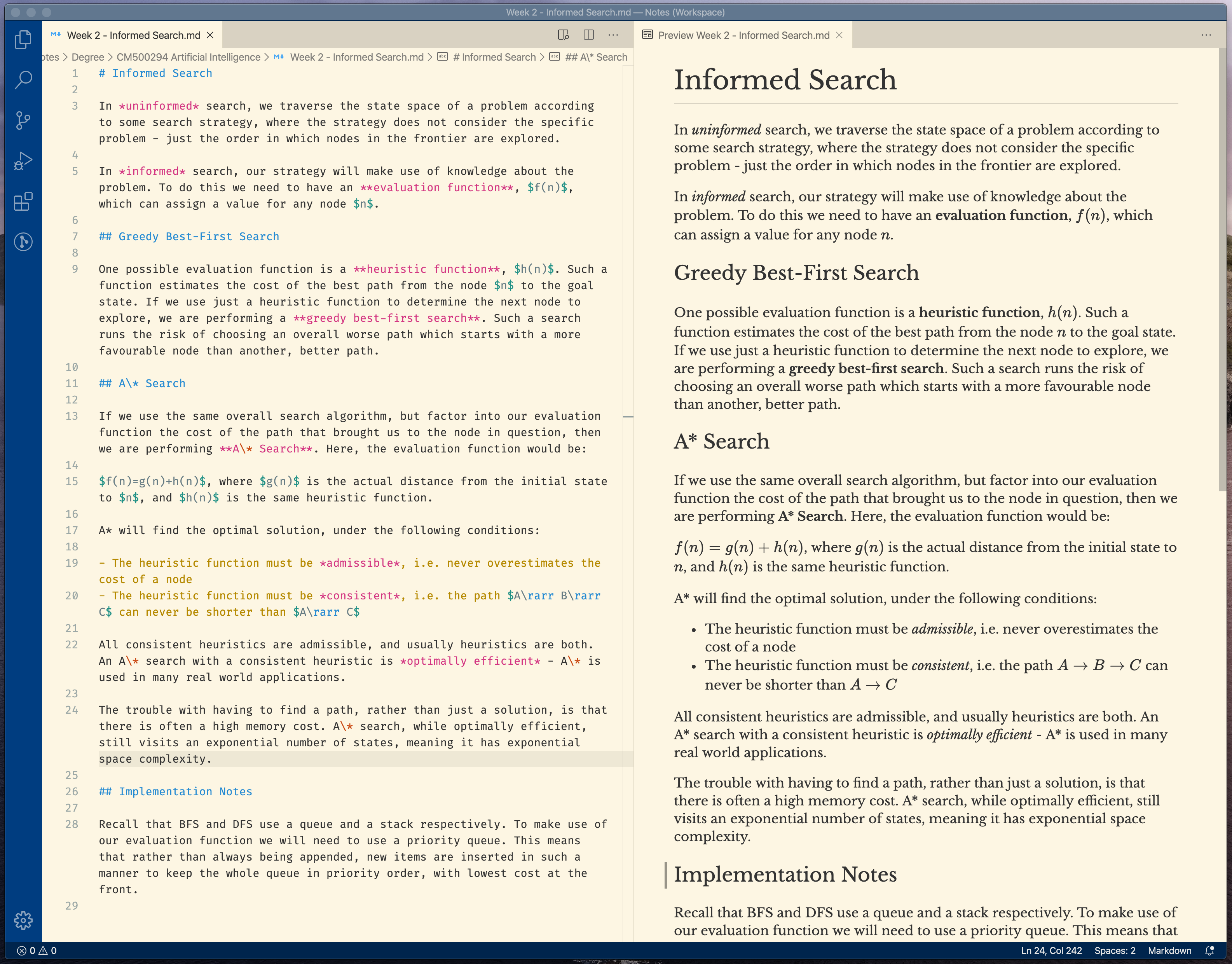Viewport: 1232px width, 964px height.
Task: Click '*optimally efficient*' text in editor
Action: coord(470,661)
